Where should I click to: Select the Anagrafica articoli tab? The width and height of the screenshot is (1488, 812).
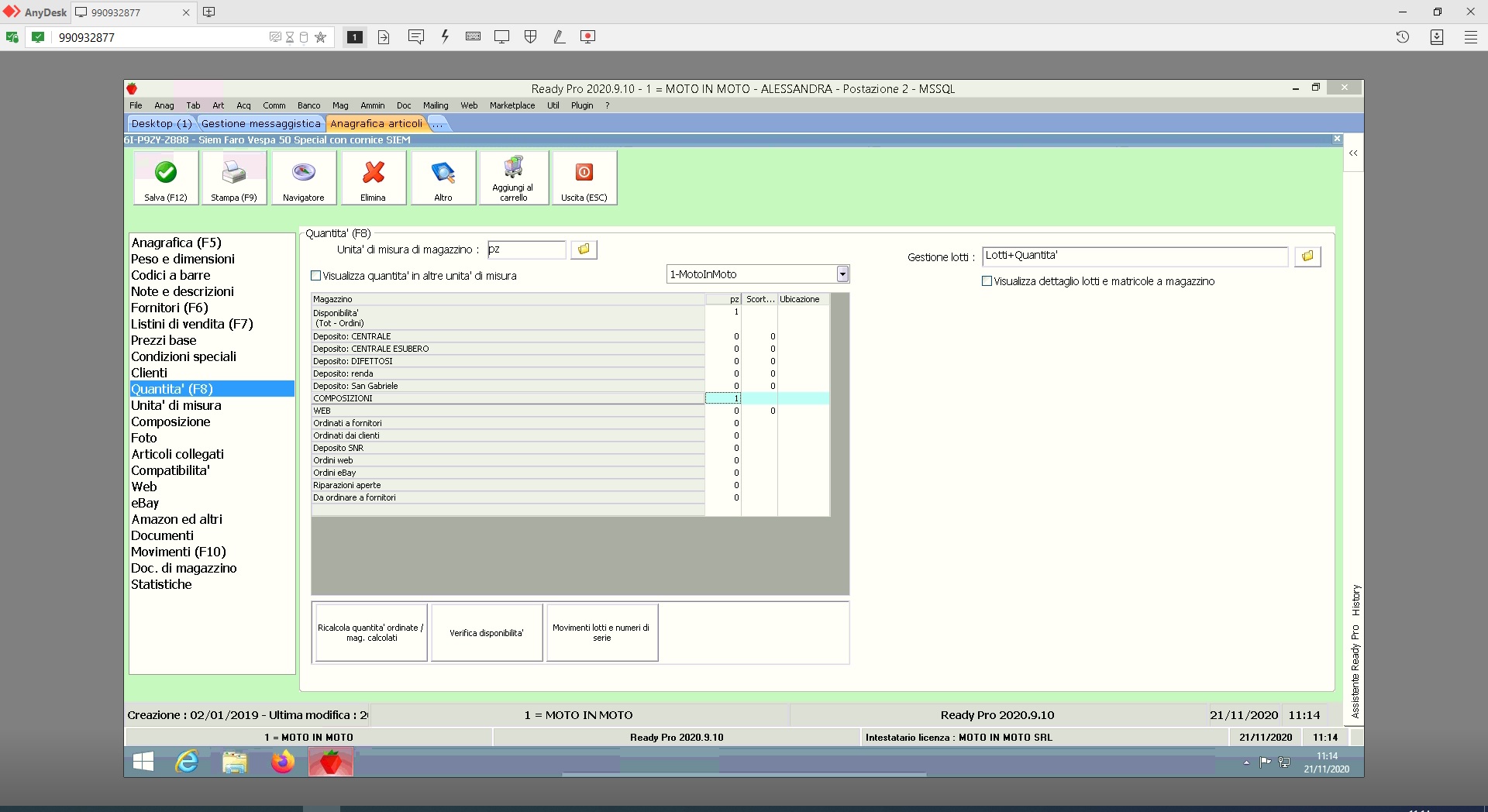coord(376,123)
